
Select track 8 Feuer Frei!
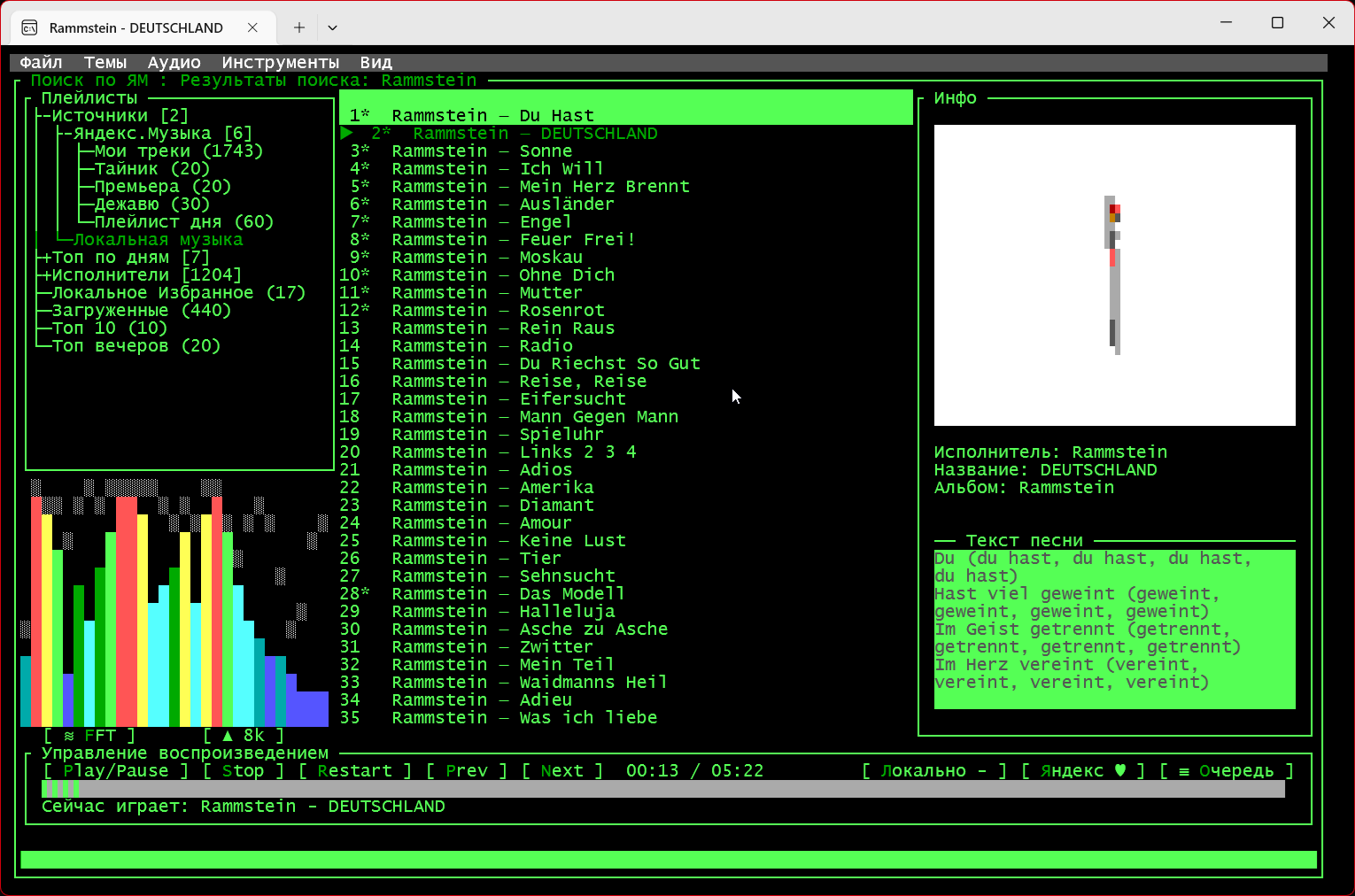(x=626, y=240)
